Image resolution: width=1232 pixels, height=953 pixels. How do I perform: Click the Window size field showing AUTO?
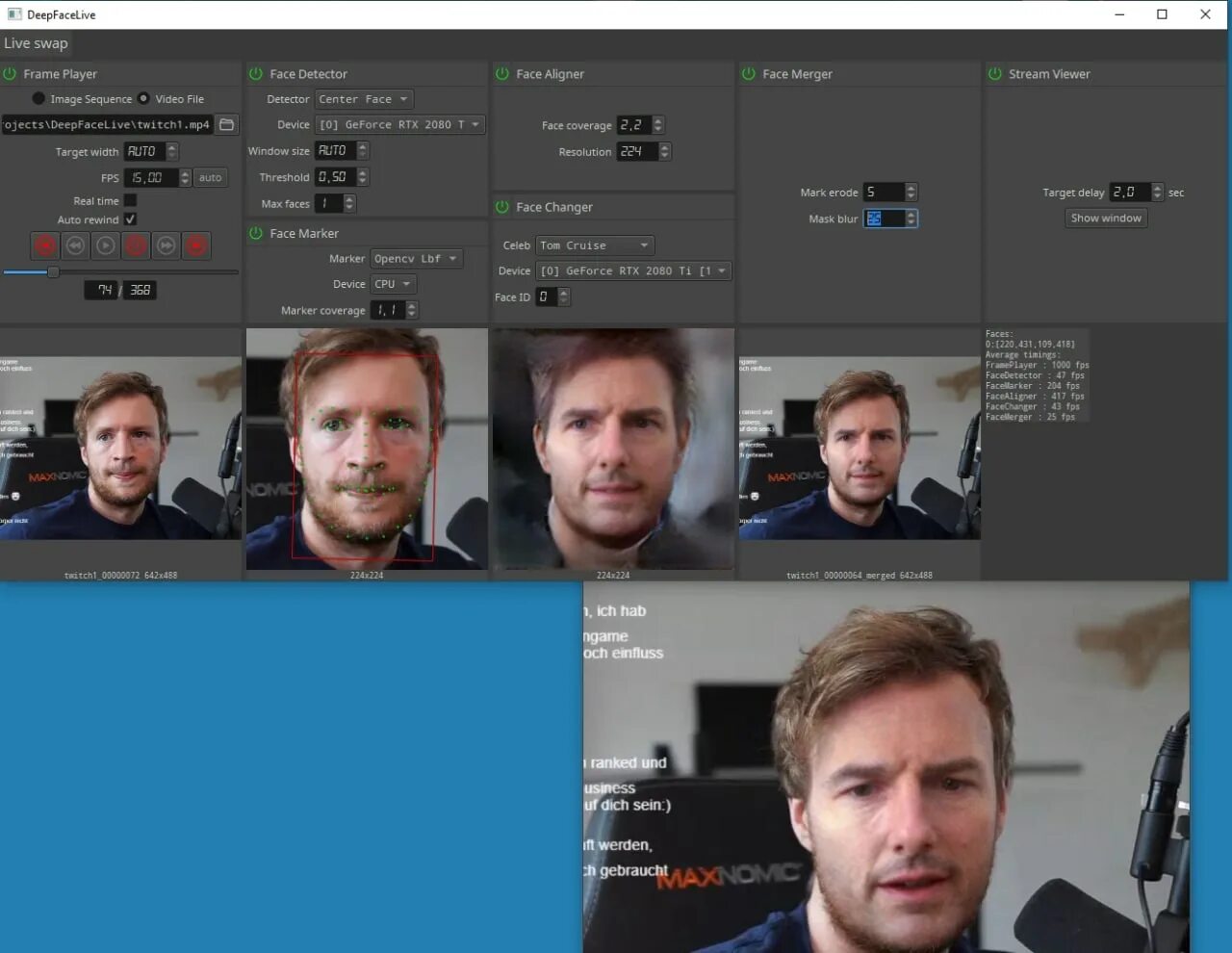click(335, 151)
